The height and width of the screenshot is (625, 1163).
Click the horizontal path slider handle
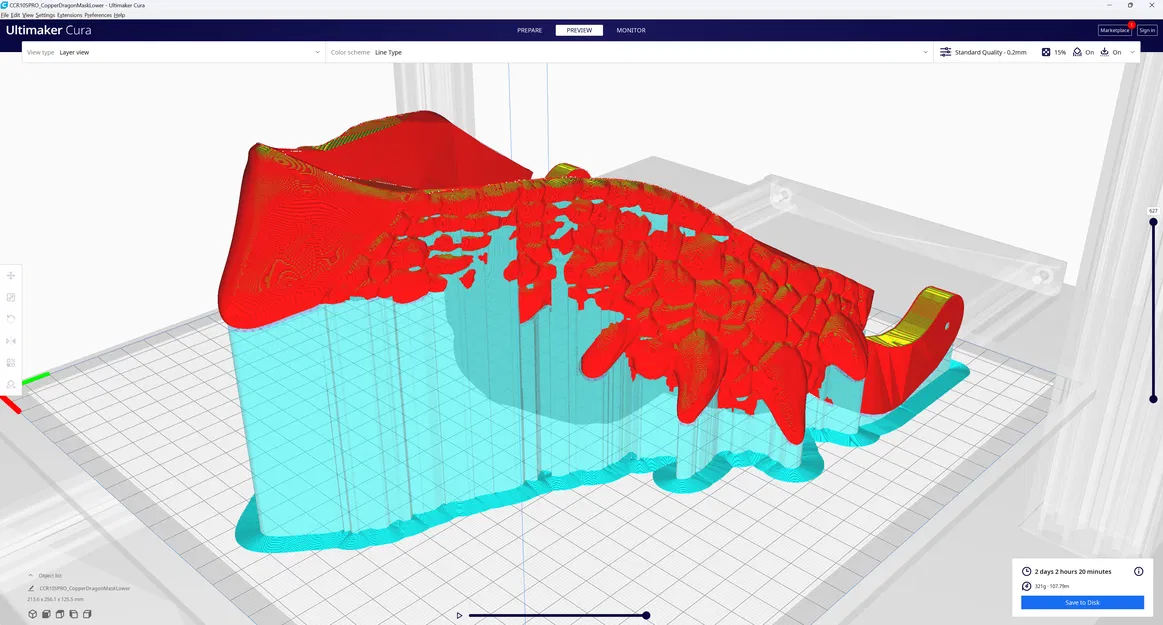coord(646,615)
